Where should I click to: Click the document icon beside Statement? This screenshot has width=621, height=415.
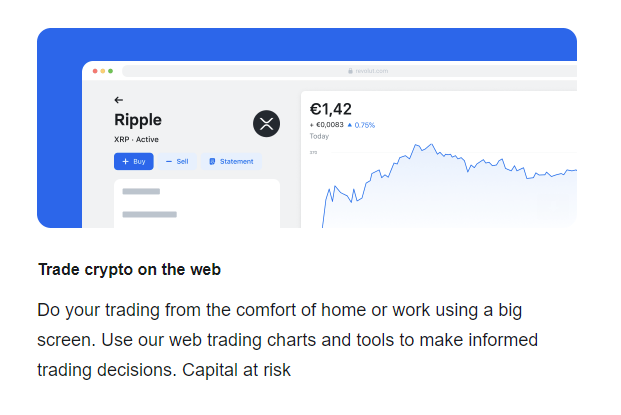pyautogui.click(x=212, y=162)
